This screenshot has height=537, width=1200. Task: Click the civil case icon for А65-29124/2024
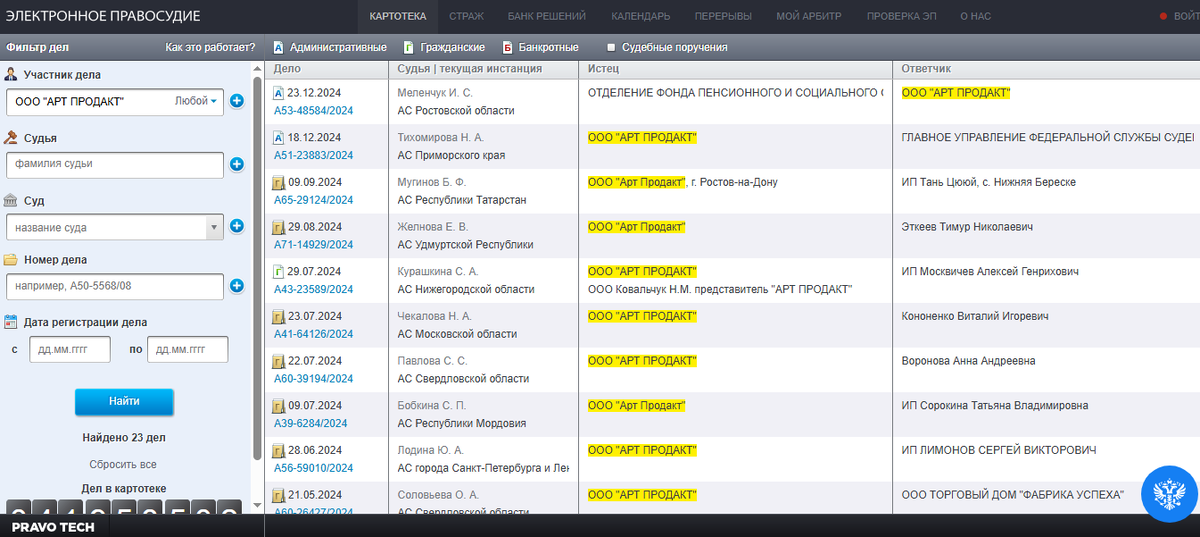279,183
